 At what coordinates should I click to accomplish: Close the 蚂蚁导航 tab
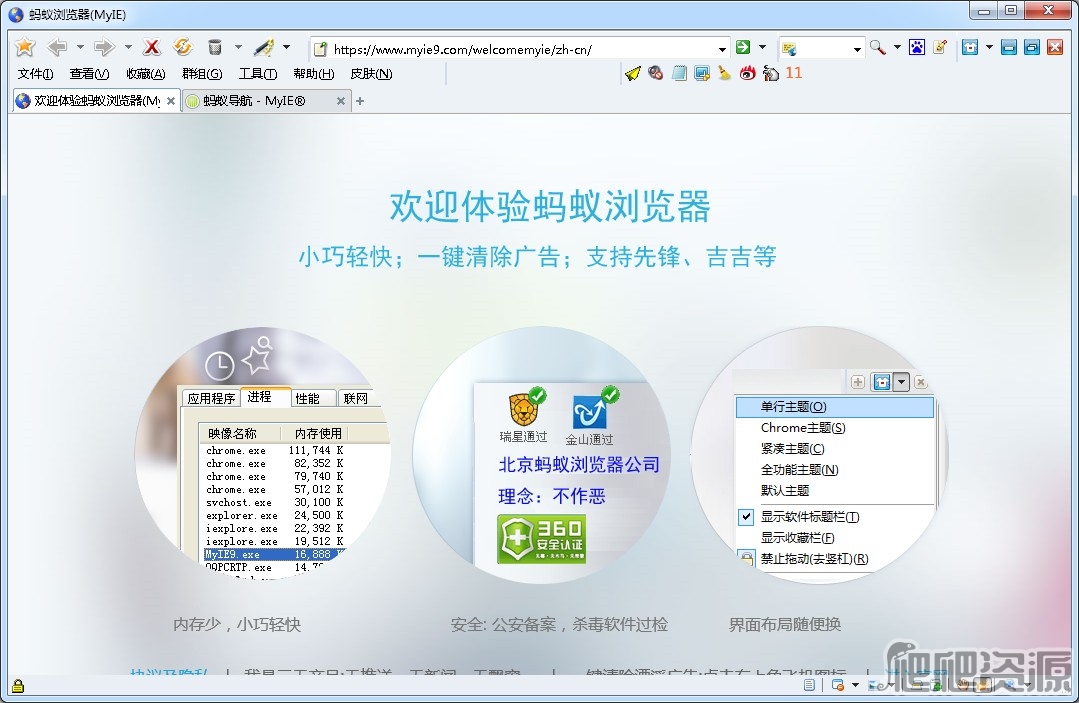click(341, 100)
